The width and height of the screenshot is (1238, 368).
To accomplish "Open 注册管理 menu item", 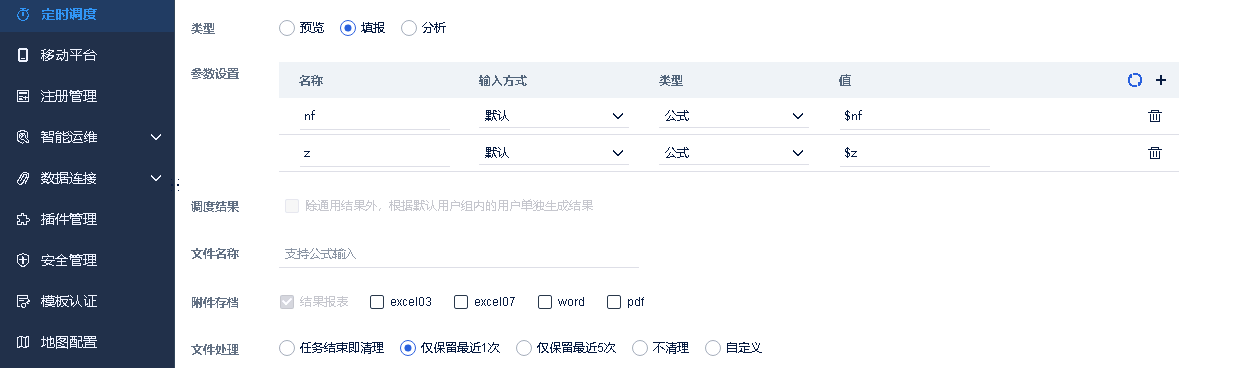I will (x=87, y=96).
